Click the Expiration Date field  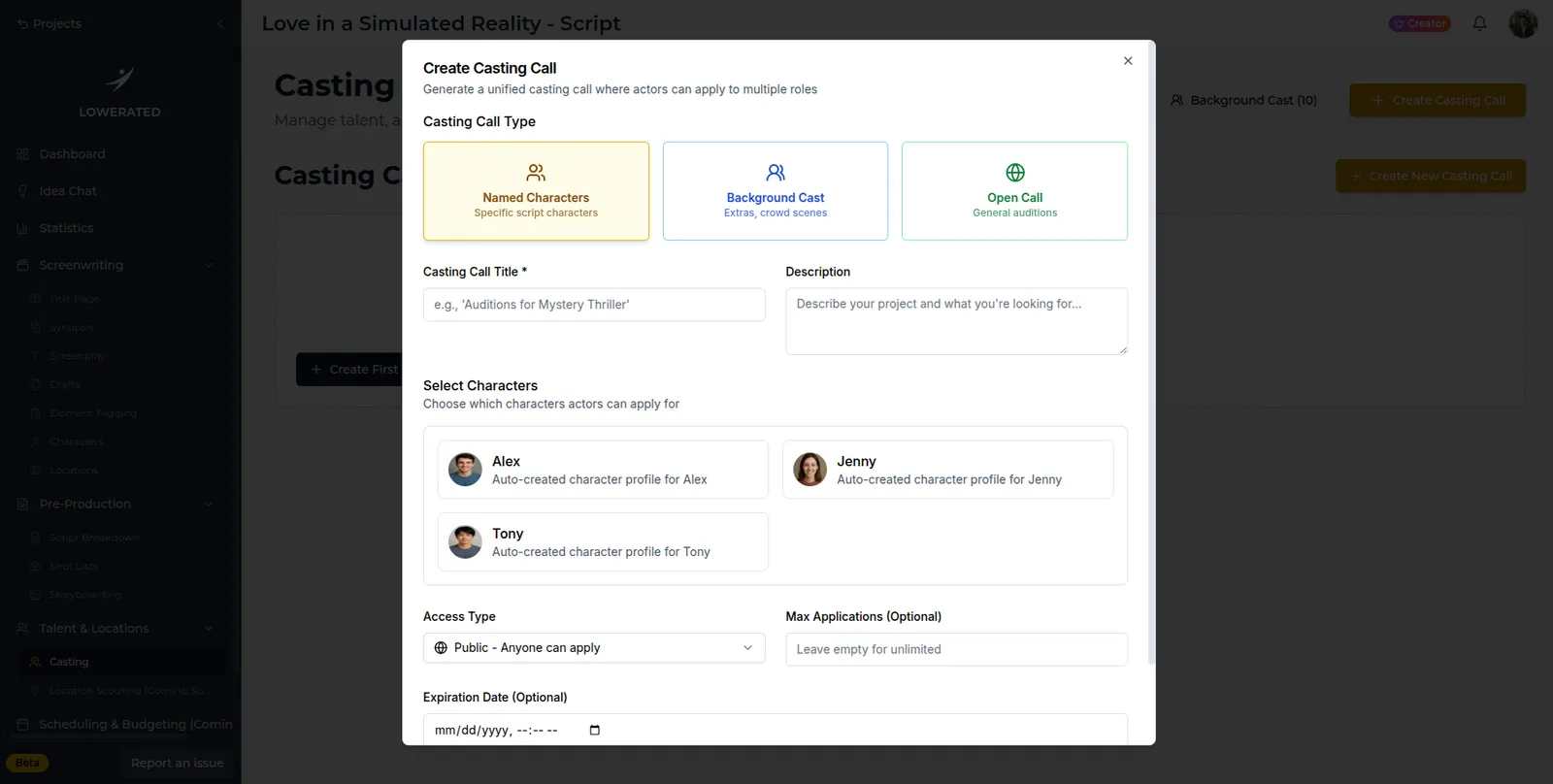point(775,730)
